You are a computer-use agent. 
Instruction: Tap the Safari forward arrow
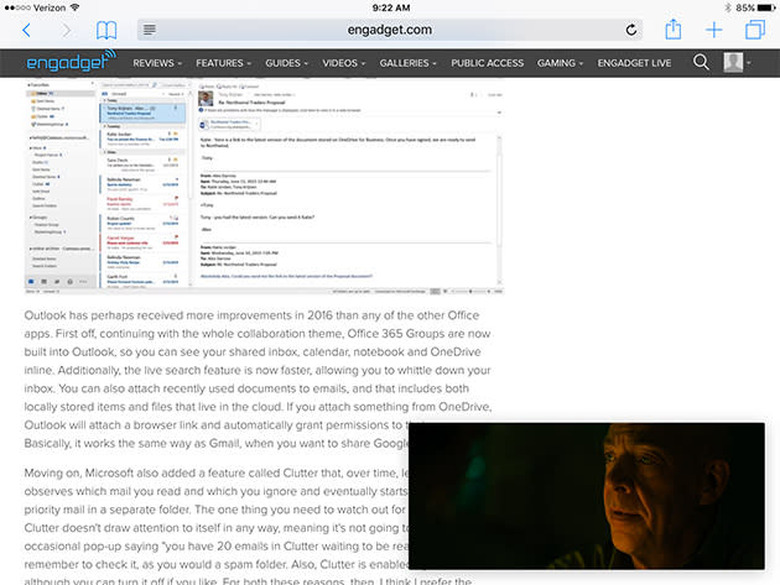click(x=67, y=30)
